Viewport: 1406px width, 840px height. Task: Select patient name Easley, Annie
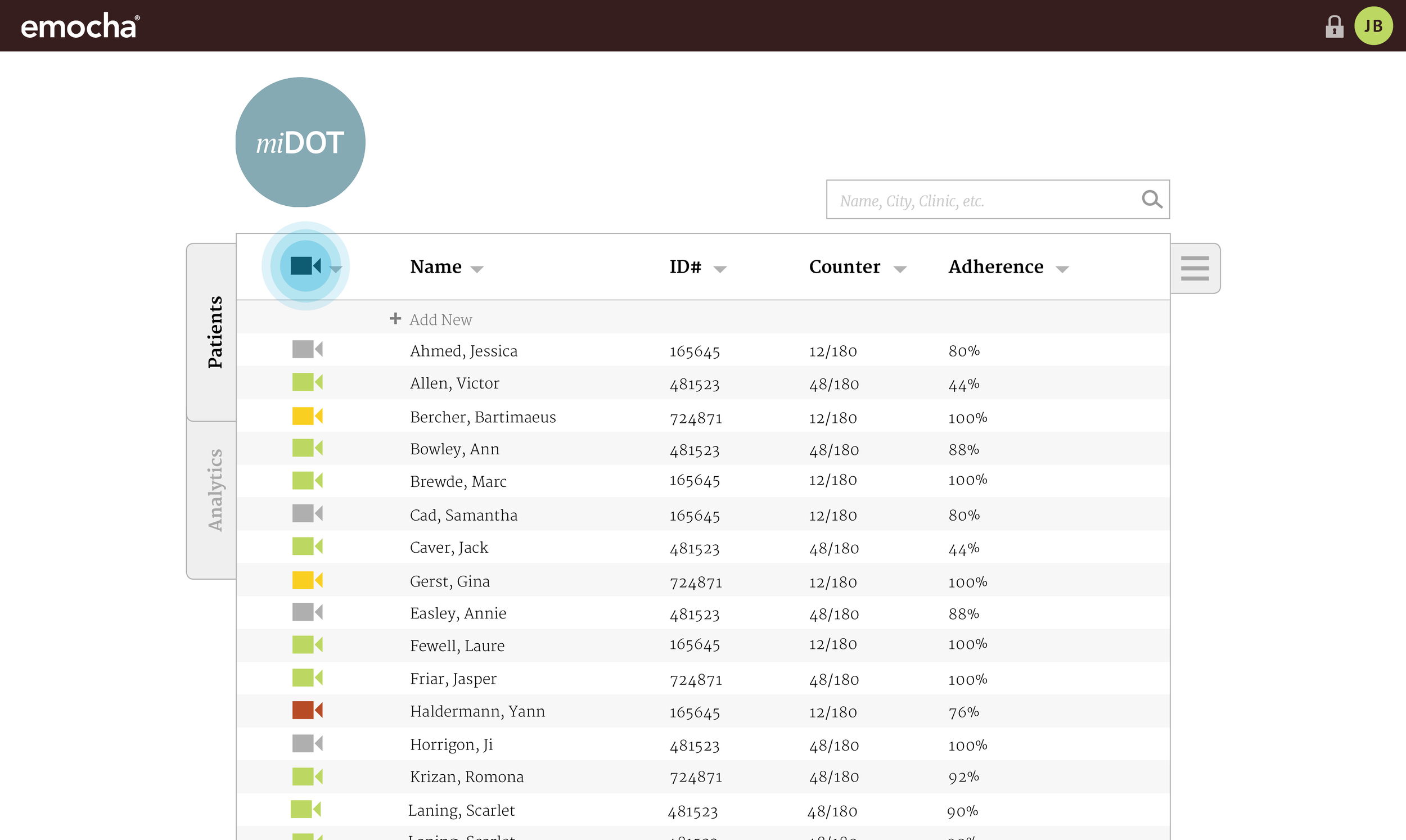point(458,613)
